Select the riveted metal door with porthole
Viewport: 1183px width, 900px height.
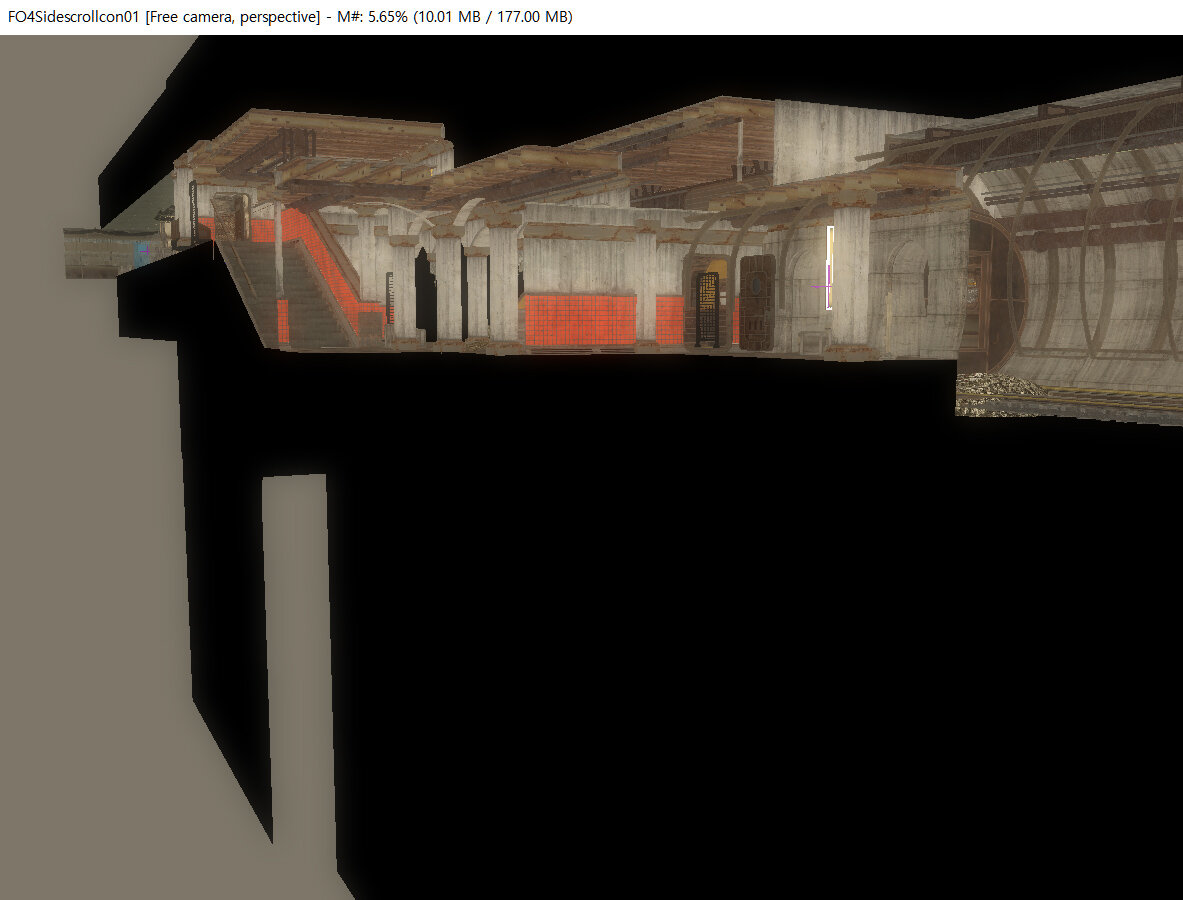pos(756,303)
